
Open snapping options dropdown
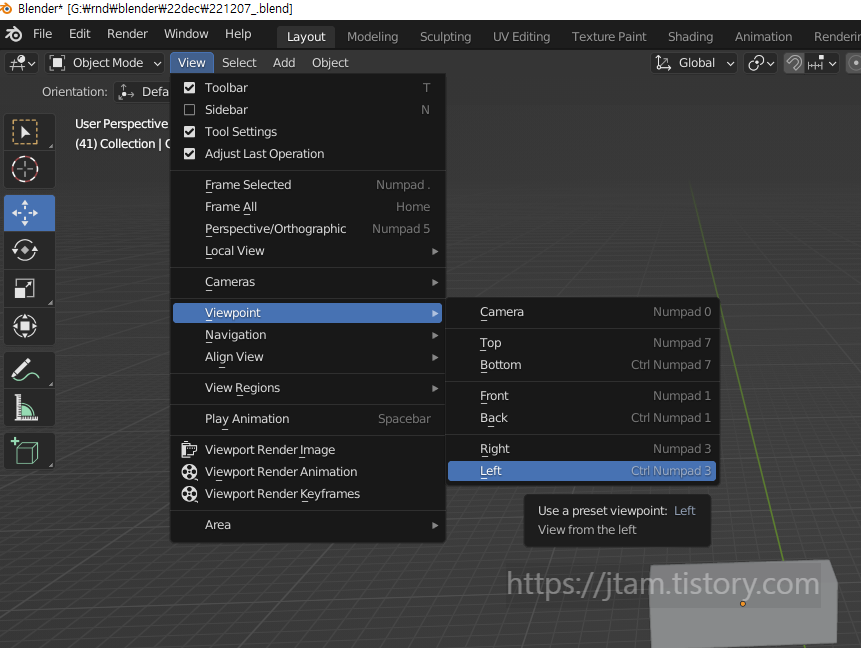coord(822,63)
